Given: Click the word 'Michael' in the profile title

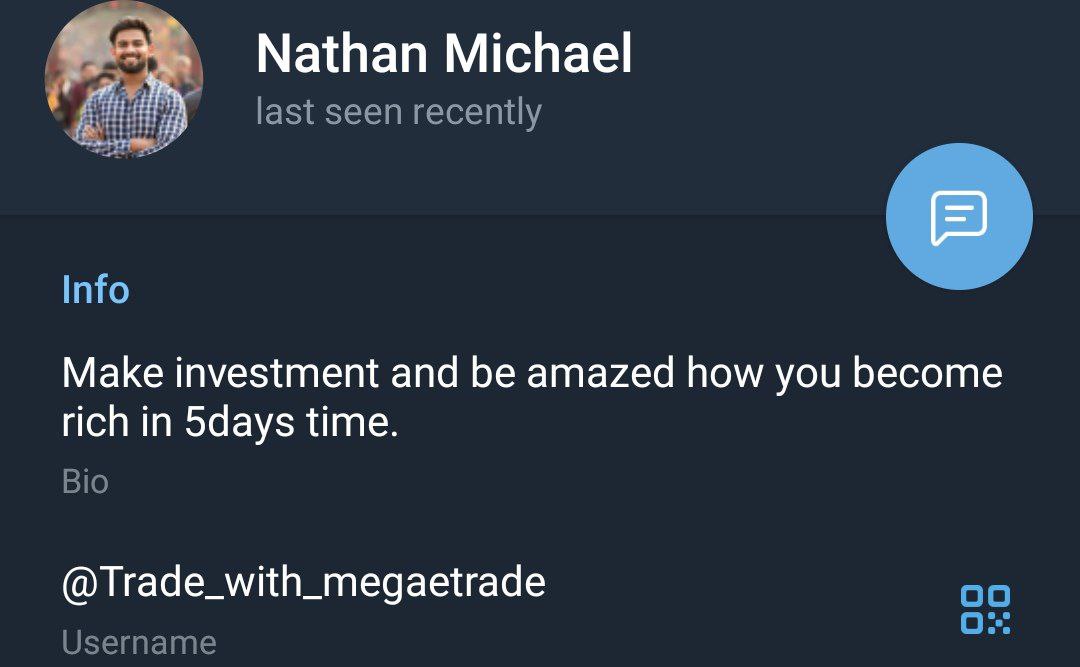Looking at the screenshot, I should (x=538, y=53).
